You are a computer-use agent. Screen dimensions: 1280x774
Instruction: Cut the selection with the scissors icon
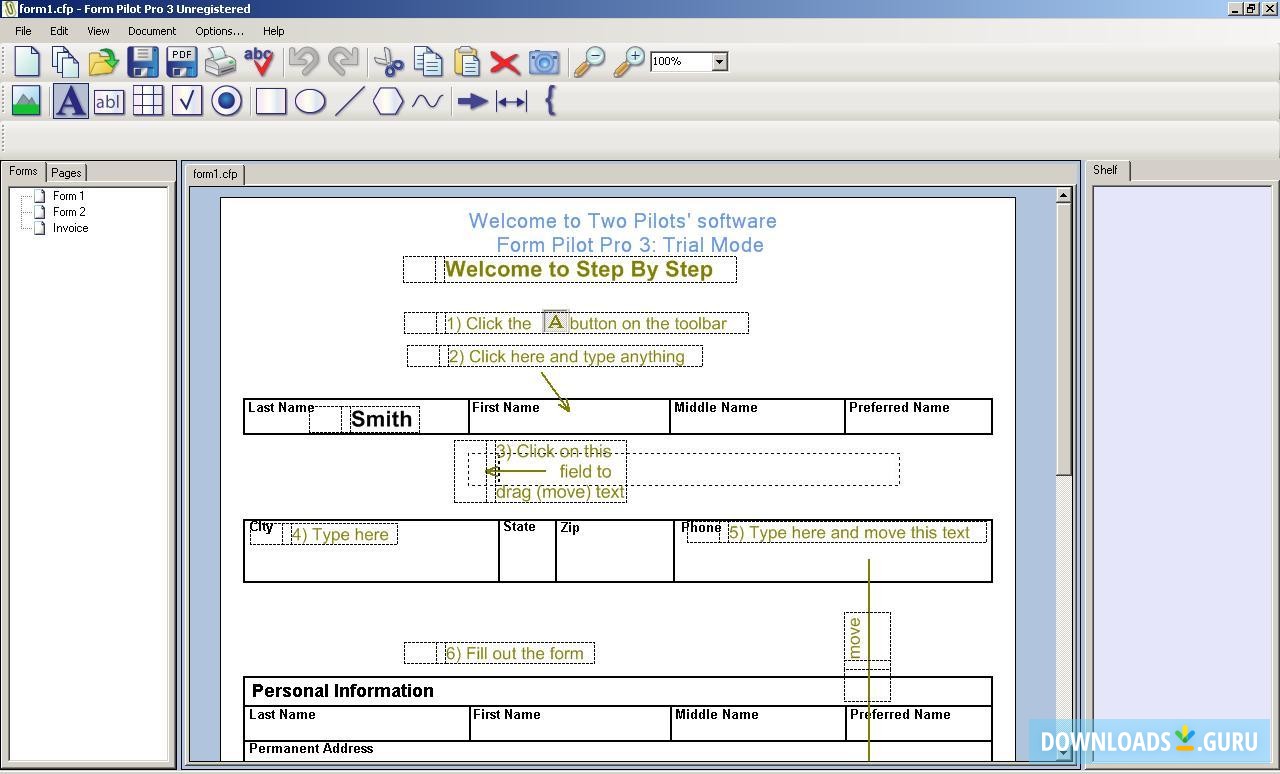[x=389, y=62]
